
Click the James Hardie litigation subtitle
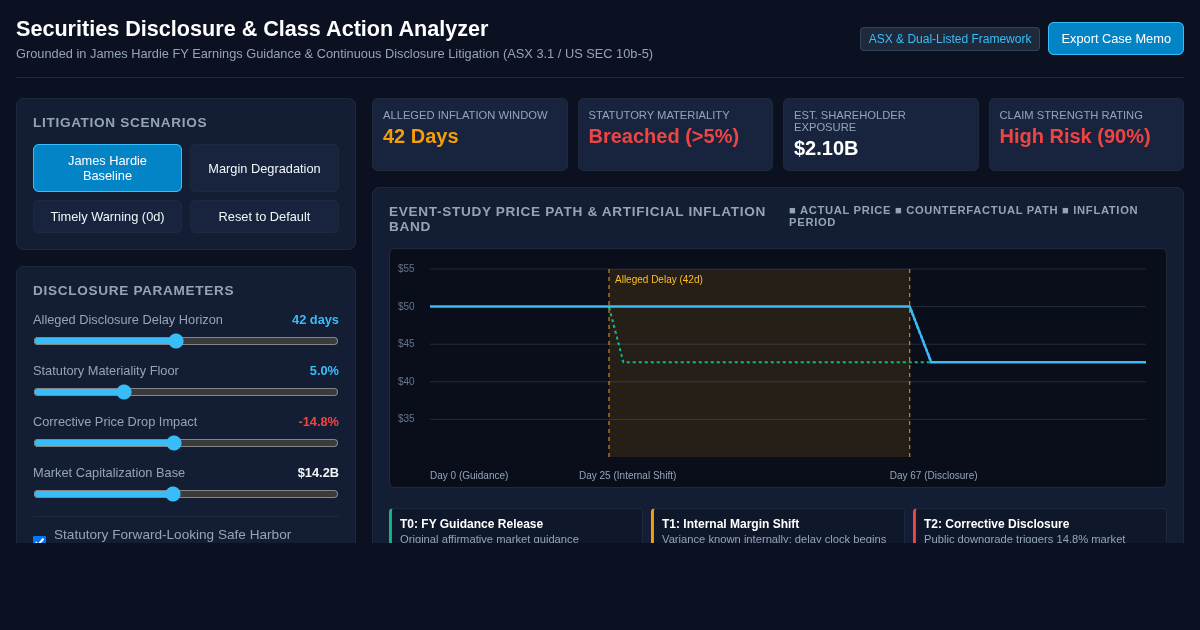coord(334,54)
